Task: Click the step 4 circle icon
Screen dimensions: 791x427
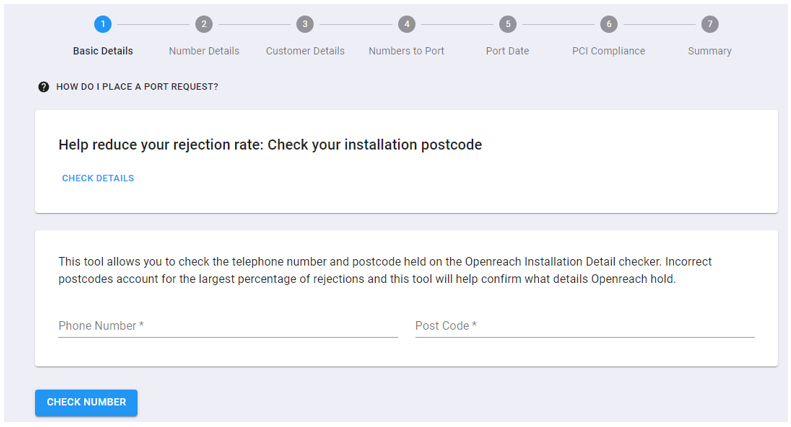Action: tap(407, 24)
